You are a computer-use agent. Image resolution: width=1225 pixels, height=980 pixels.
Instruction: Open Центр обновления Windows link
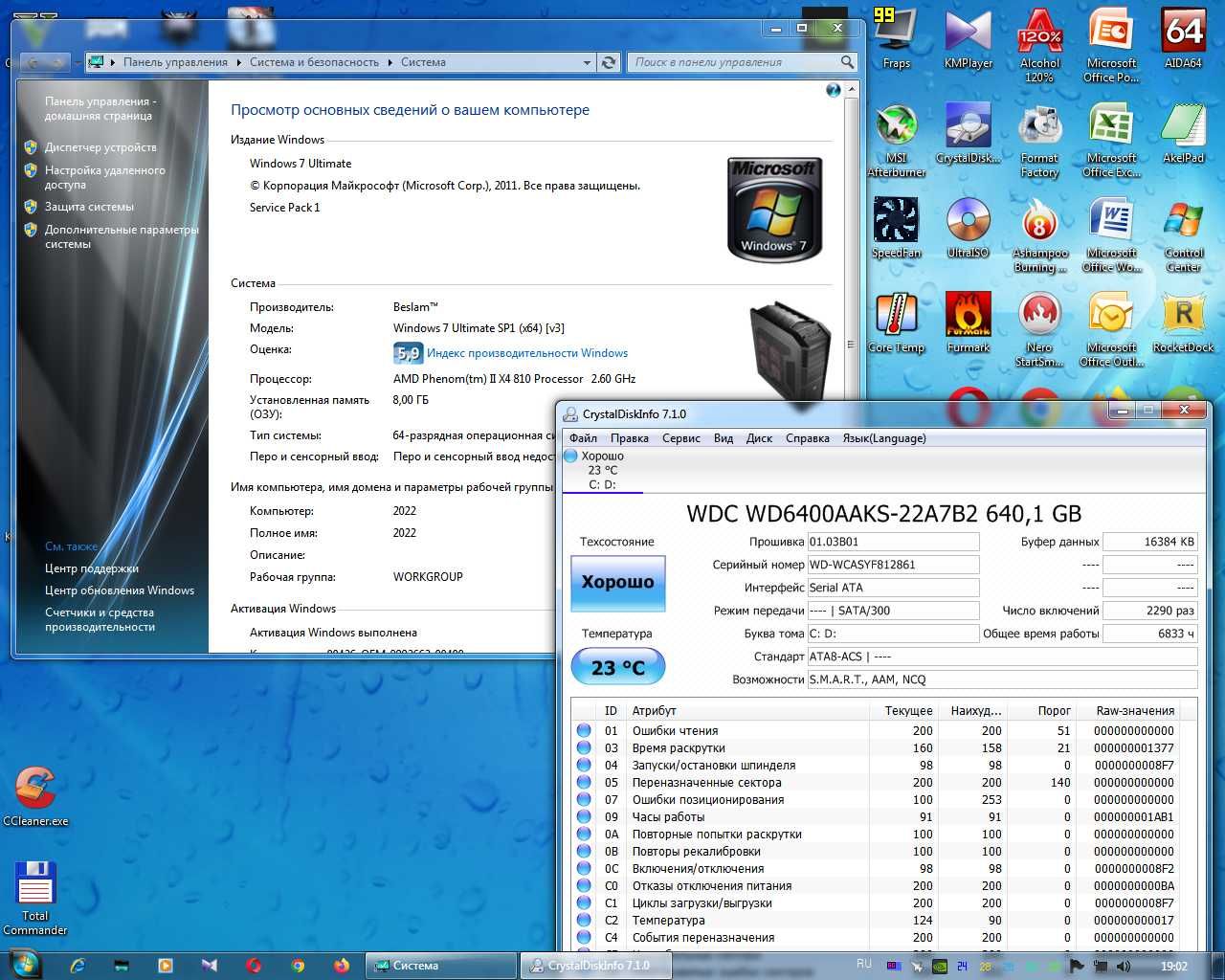pyautogui.click(x=120, y=590)
